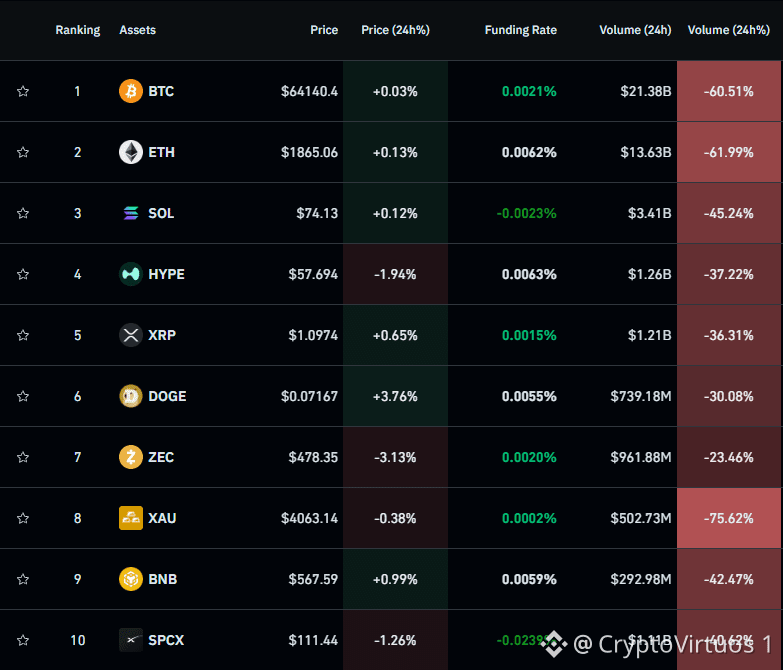Favorite BTC with its star

tap(23, 91)
